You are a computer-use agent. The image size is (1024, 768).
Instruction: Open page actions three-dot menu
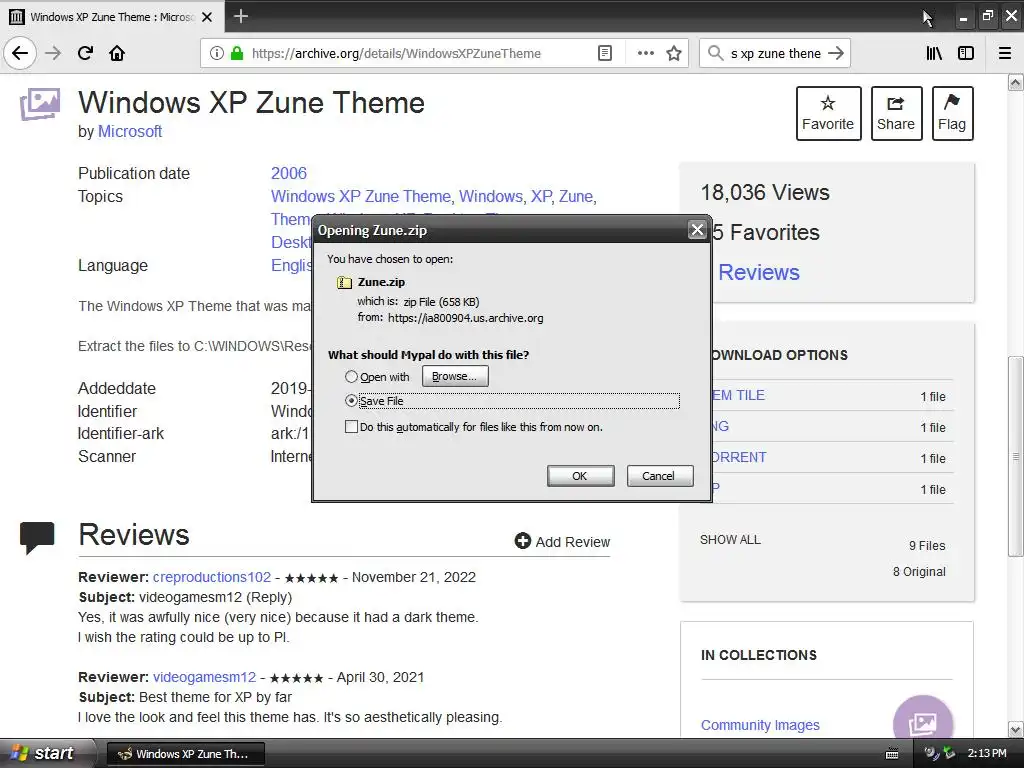pos(645,53)
